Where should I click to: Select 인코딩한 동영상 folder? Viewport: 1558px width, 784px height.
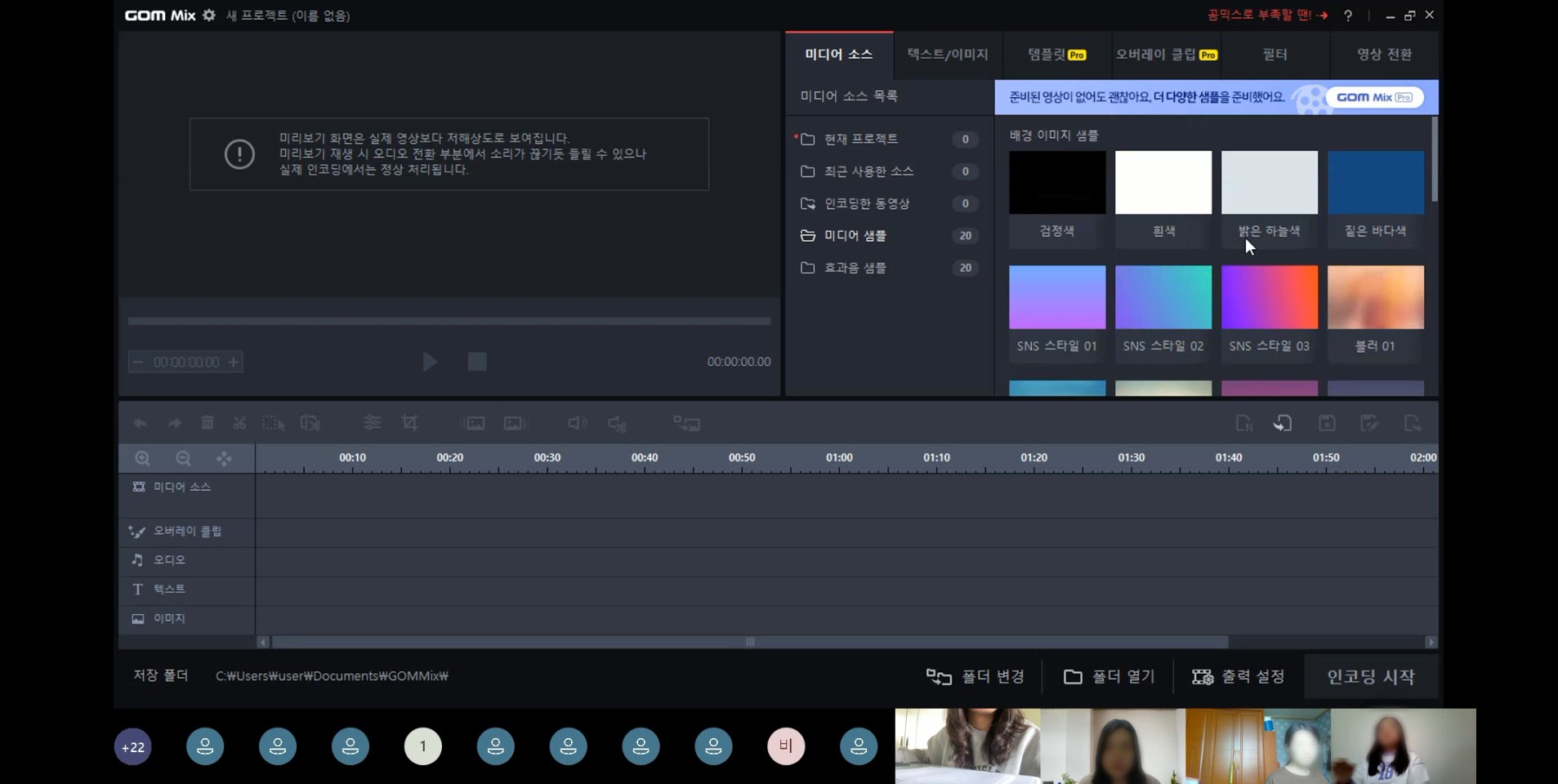click(x=889, y=203)
